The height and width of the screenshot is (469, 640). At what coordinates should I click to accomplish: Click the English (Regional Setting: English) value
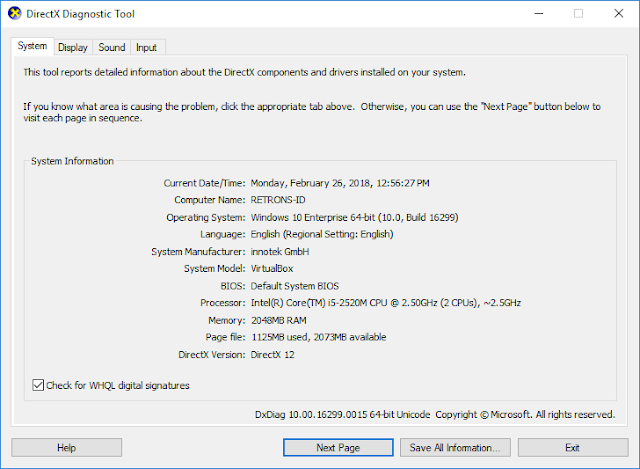[322, 234]
